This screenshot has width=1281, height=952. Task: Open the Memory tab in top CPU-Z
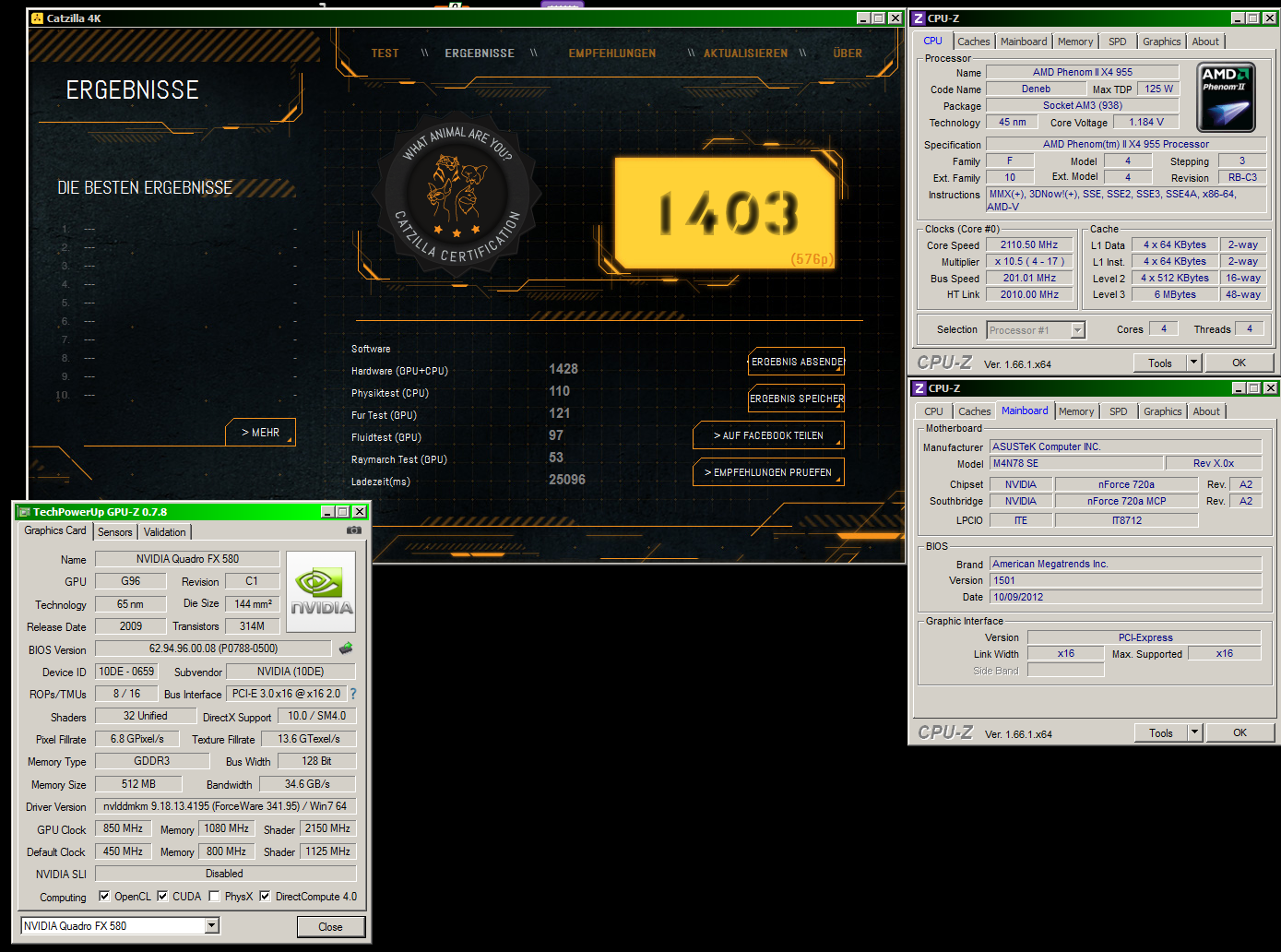1075,42
